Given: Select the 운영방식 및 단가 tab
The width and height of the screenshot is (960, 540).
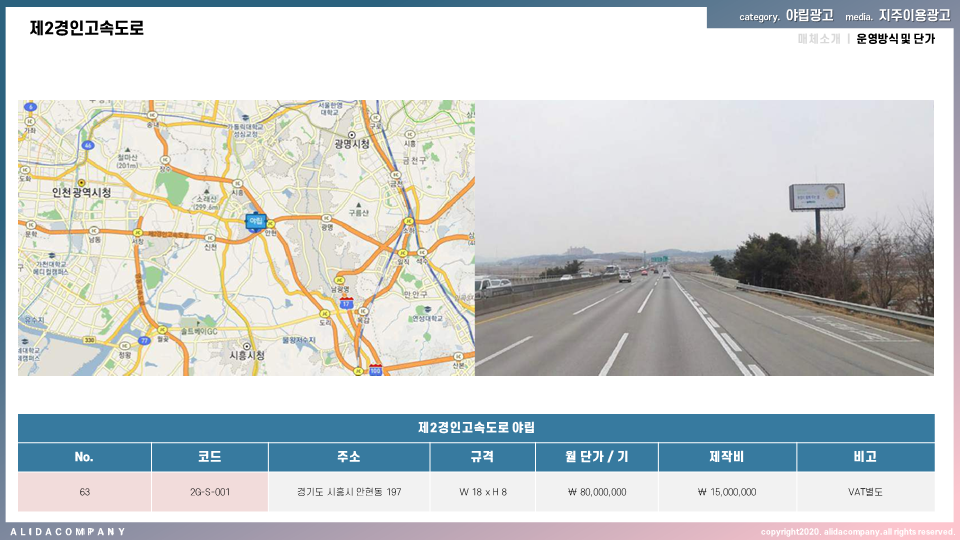Looking at the screenshot, I should tap(895, 39).
